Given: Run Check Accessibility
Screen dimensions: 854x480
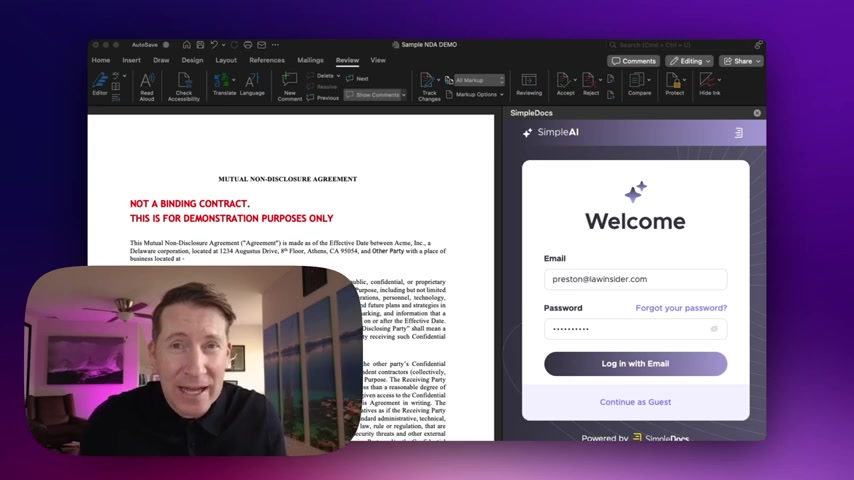Looking at the screenshot, I should (184, 86).
